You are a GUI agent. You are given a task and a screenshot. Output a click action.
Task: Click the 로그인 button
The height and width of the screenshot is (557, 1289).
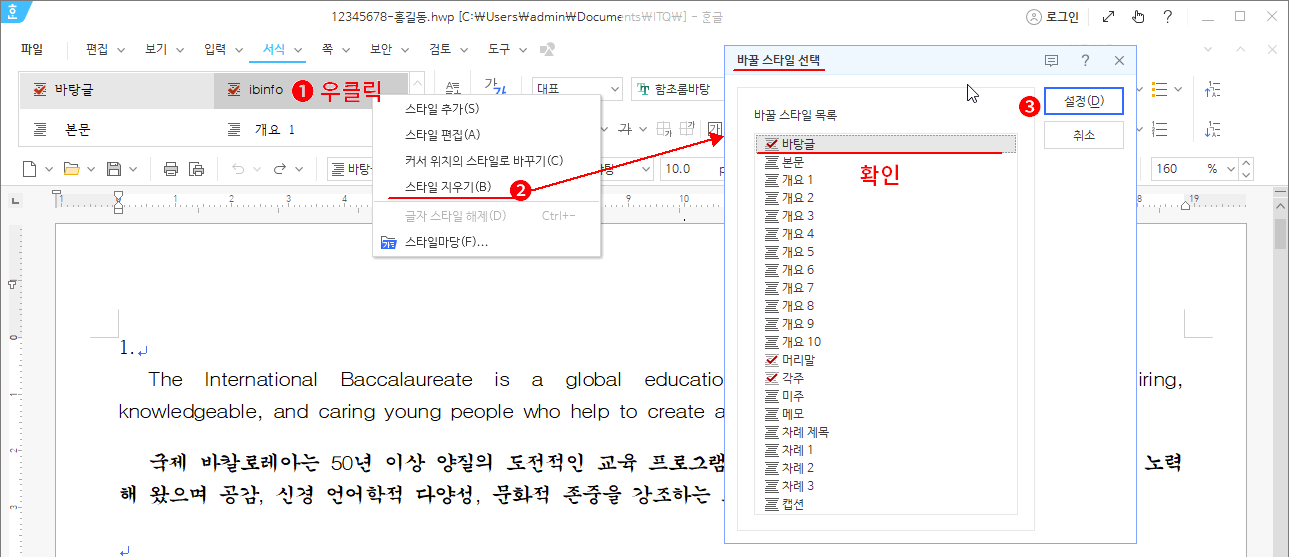coord(1052,17)
